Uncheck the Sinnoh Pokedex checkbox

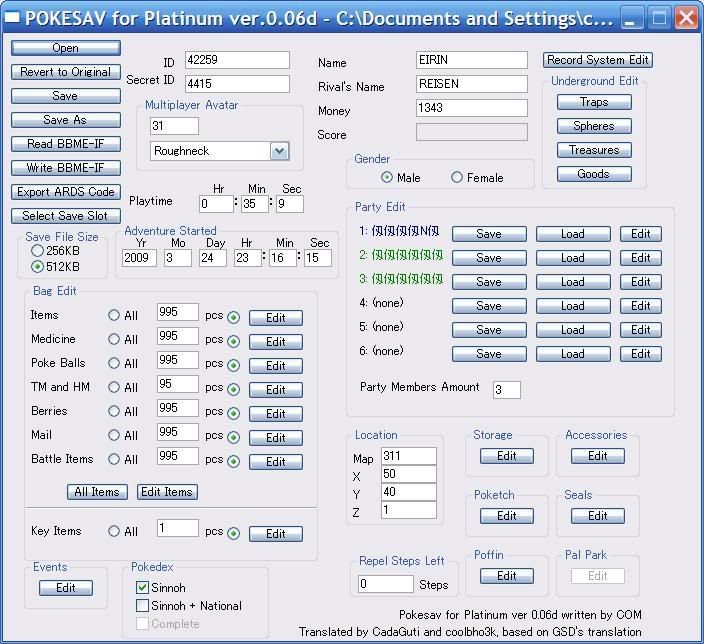142,588
